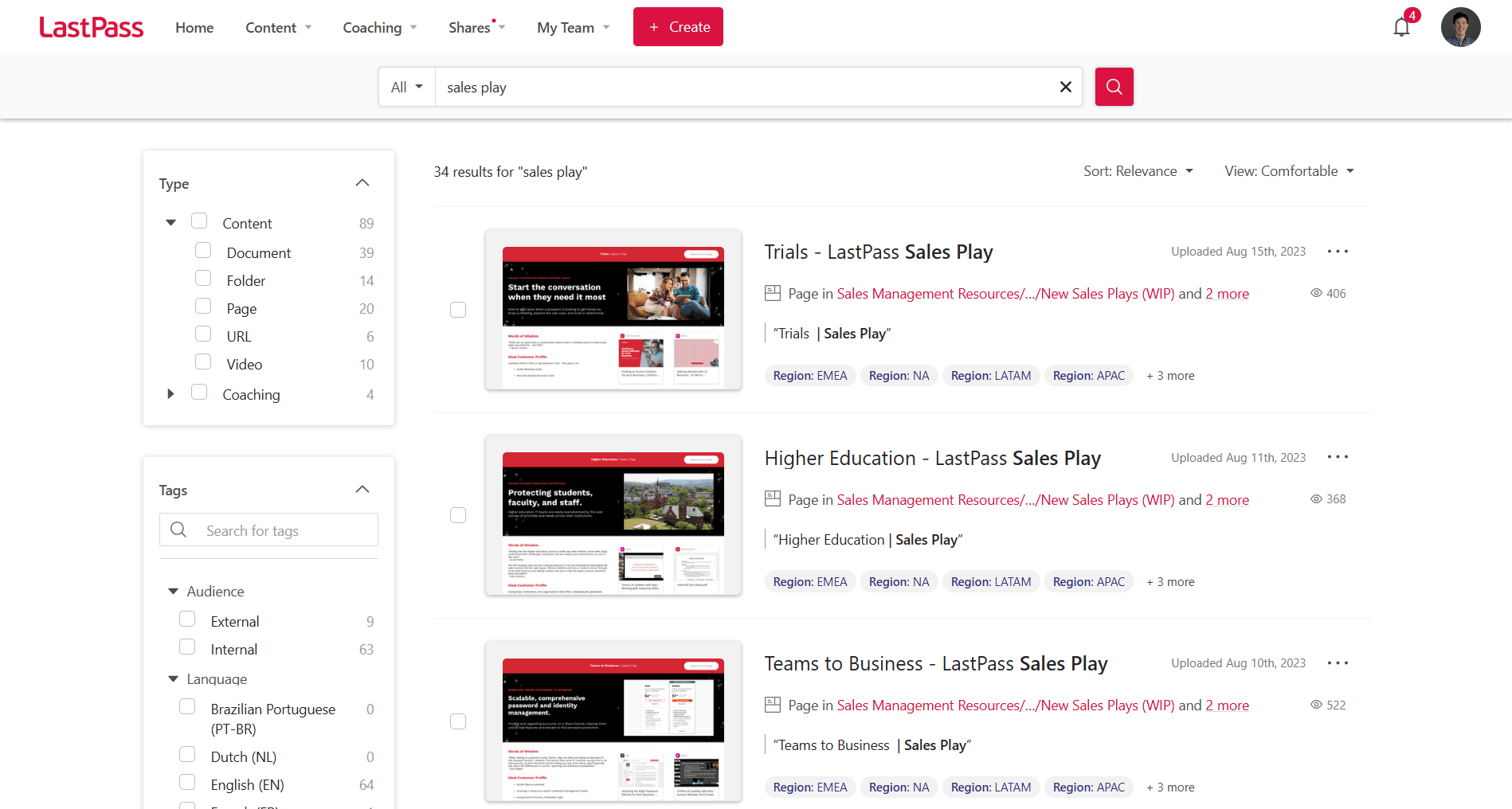1512x809 pixels.
Task: Check the Internal audience checkbox
Action: click(x=187, y=647)
